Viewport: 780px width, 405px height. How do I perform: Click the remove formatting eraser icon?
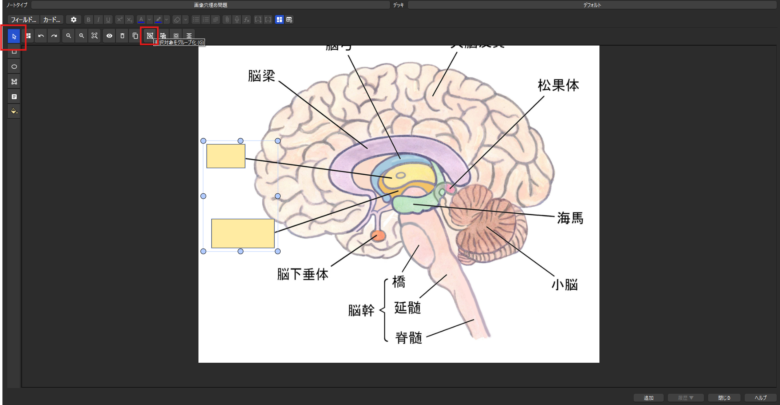pos(177,19)
